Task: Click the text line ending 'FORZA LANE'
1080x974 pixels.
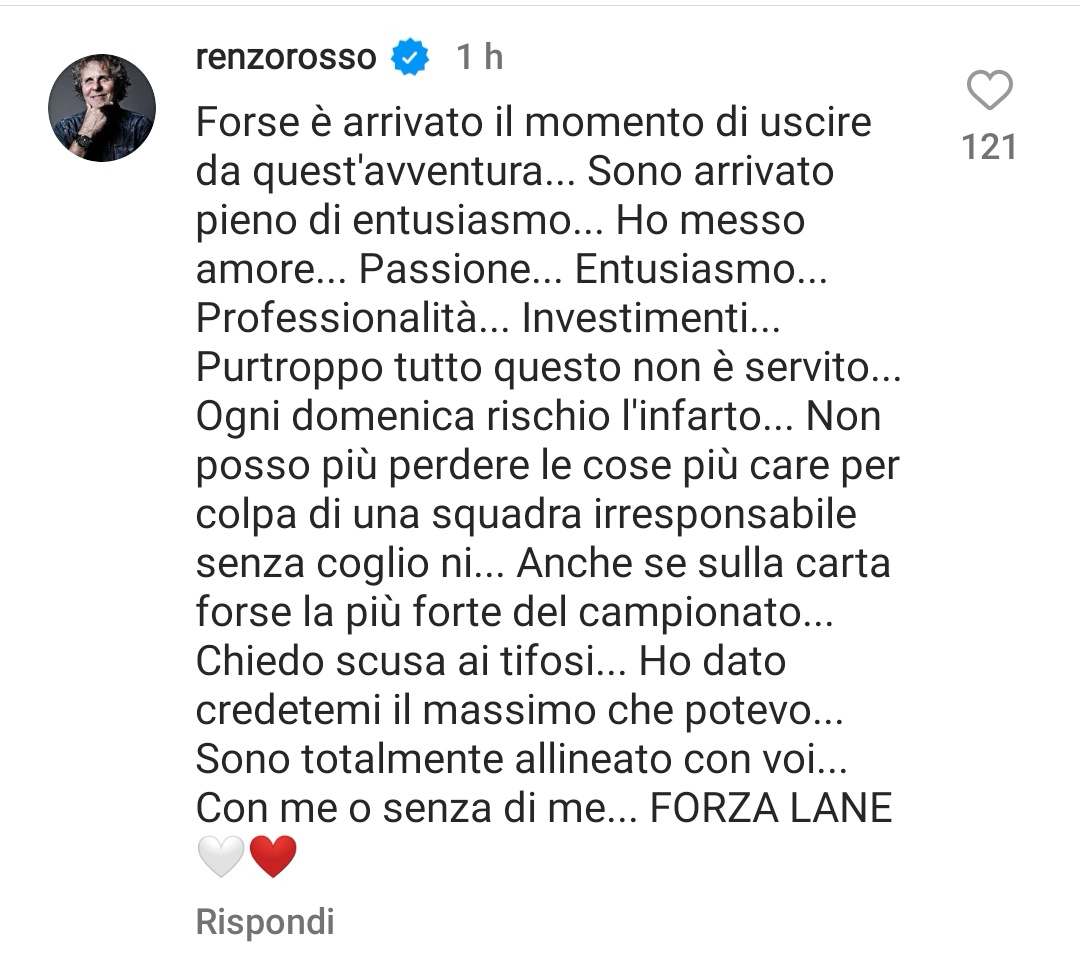Action: coord(544,808)
